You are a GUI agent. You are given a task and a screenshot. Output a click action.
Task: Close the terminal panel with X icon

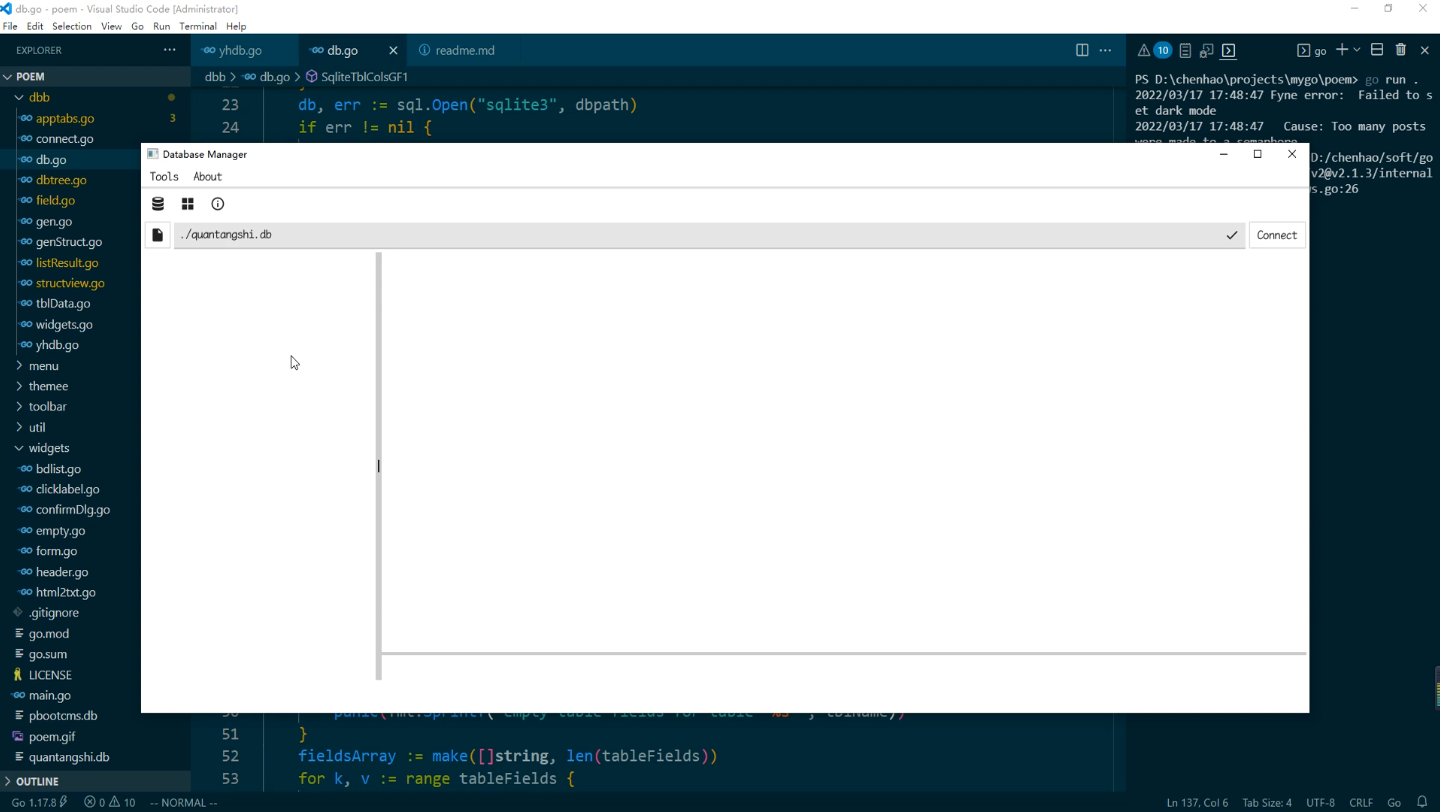click(1425, 50)
